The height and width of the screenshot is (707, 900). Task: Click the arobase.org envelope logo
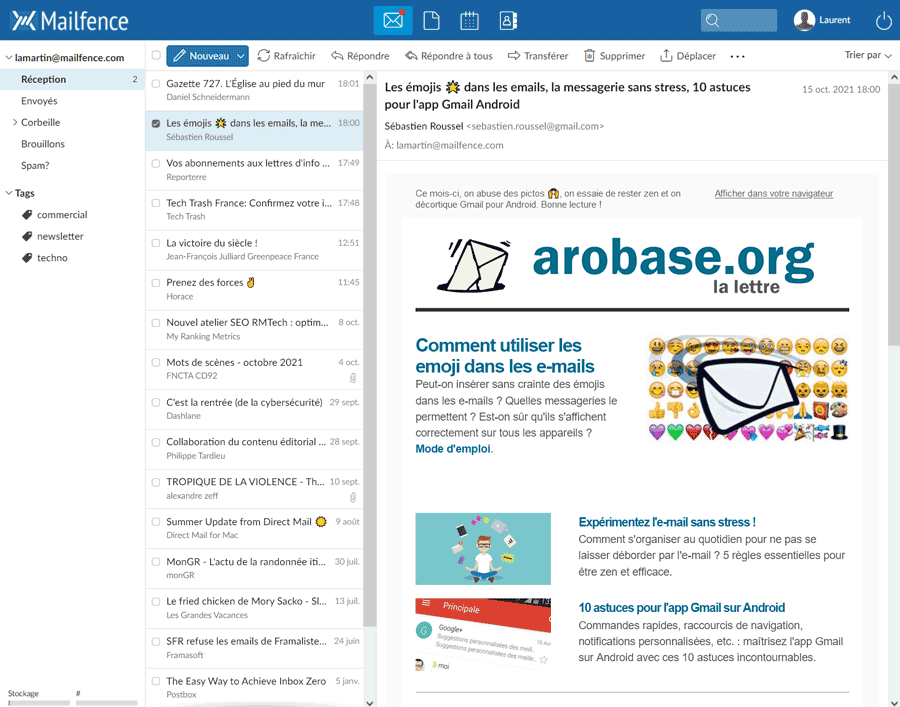coord(474,265)
